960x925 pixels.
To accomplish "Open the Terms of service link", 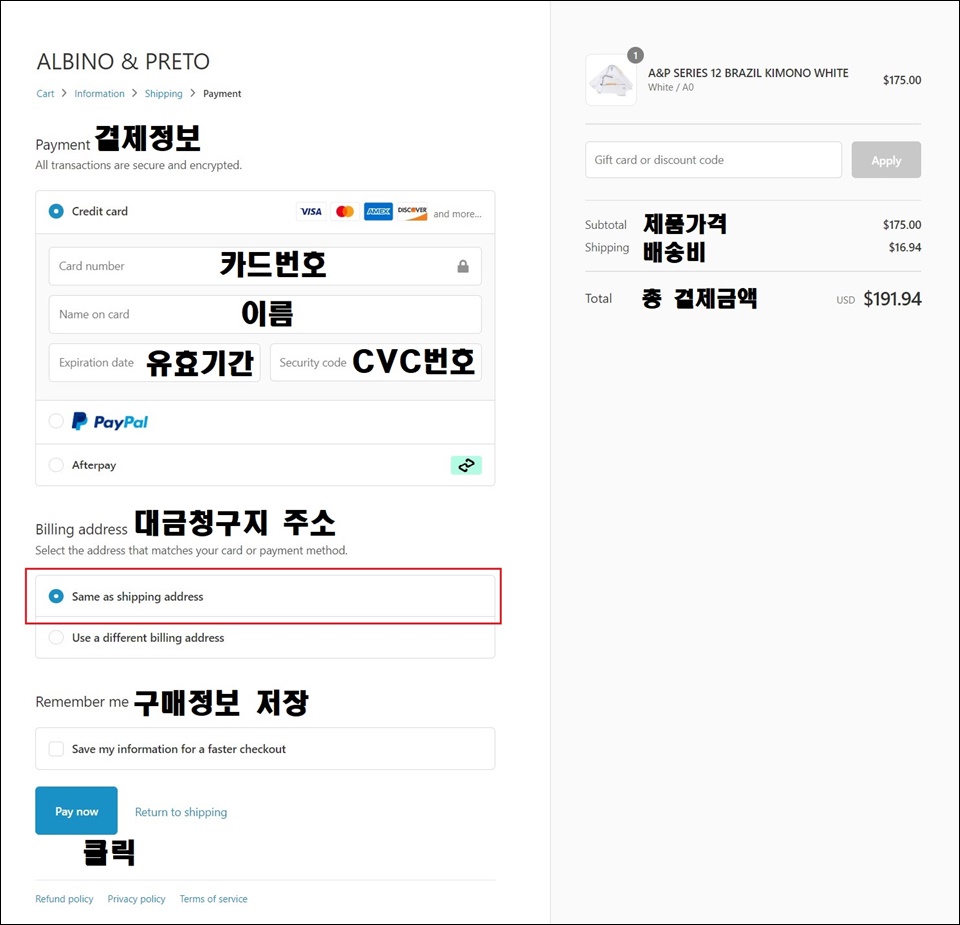I will [x=214, y=899].
